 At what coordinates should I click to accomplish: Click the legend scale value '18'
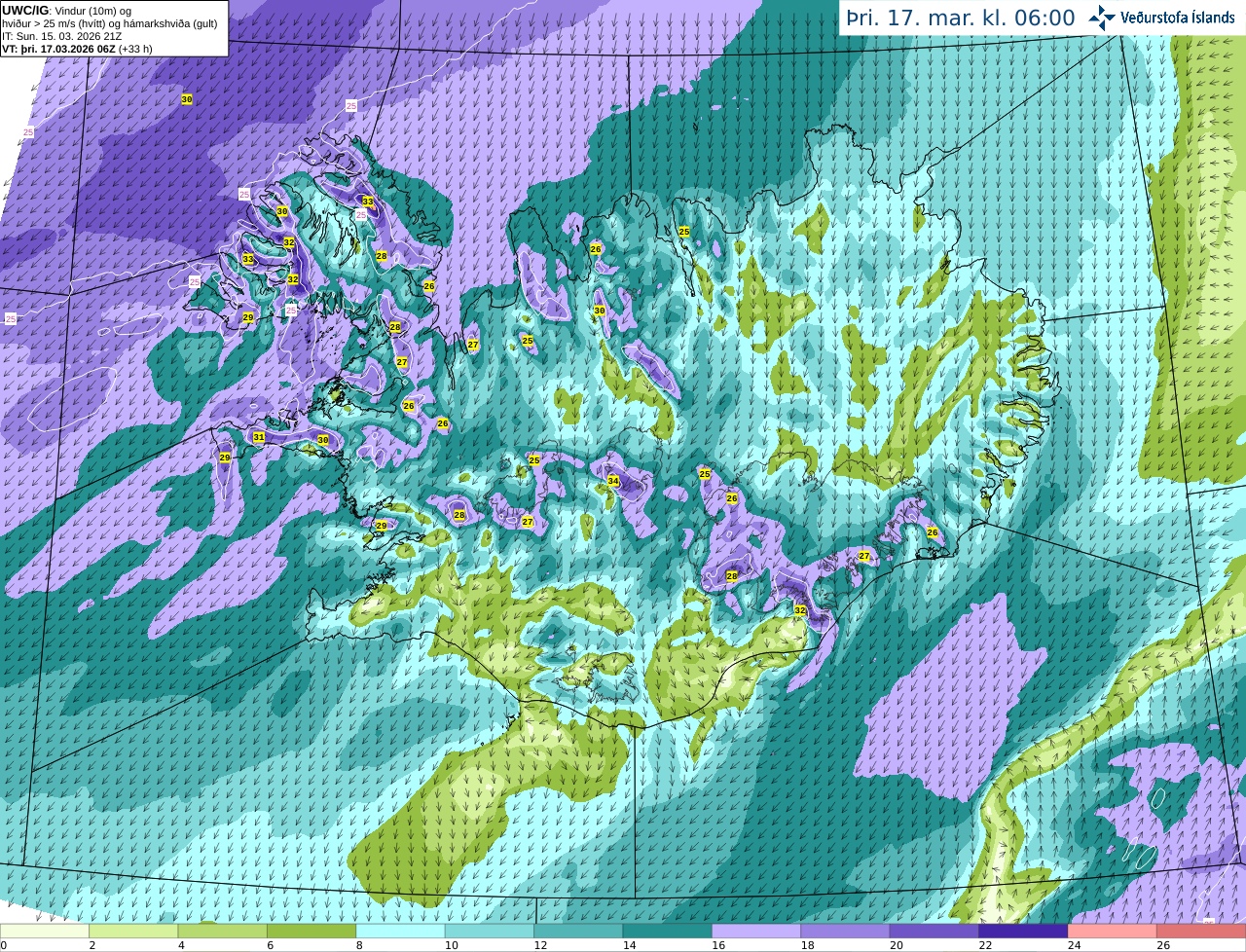[x=807, y=945]
